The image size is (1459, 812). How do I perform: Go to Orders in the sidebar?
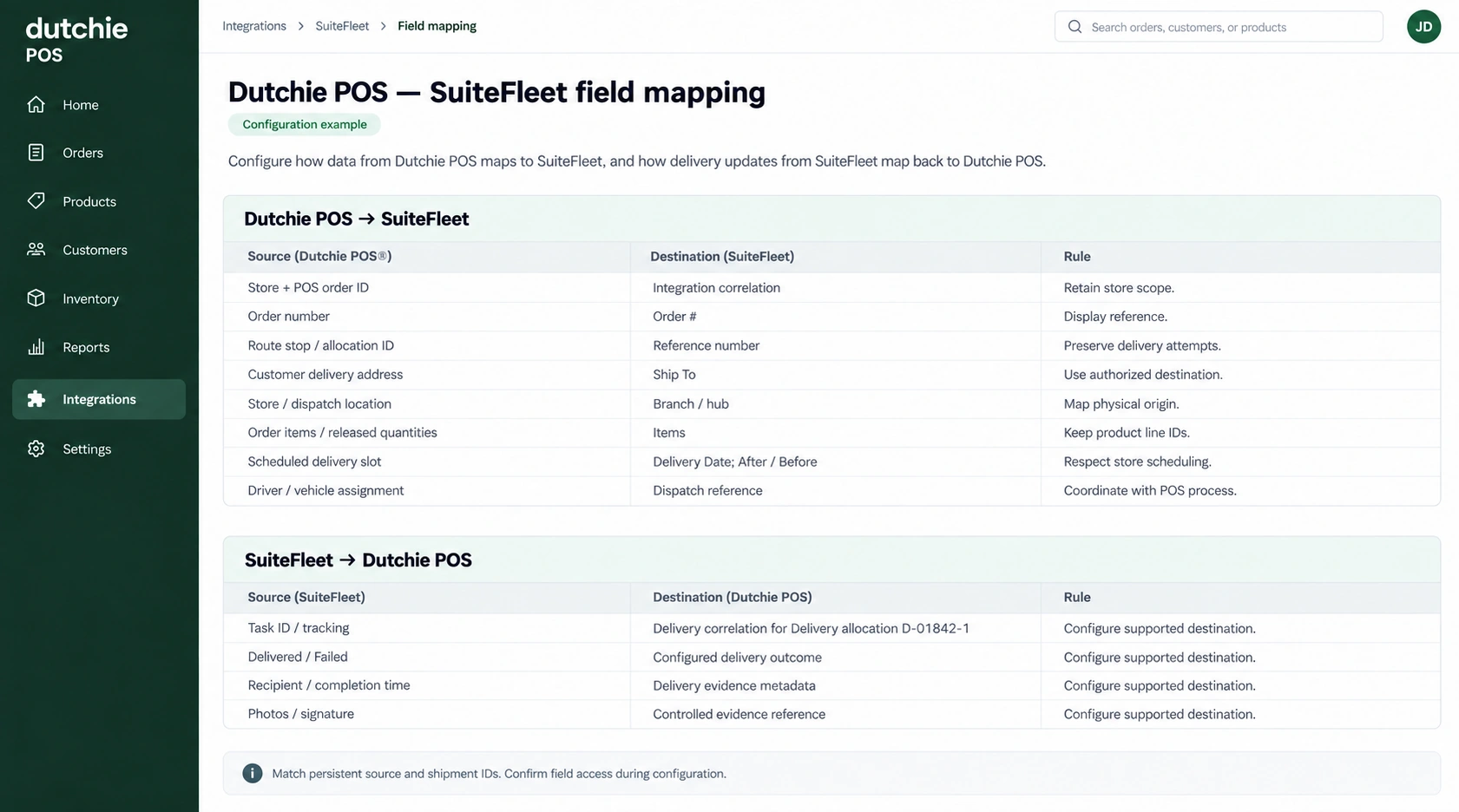point(99,153)
